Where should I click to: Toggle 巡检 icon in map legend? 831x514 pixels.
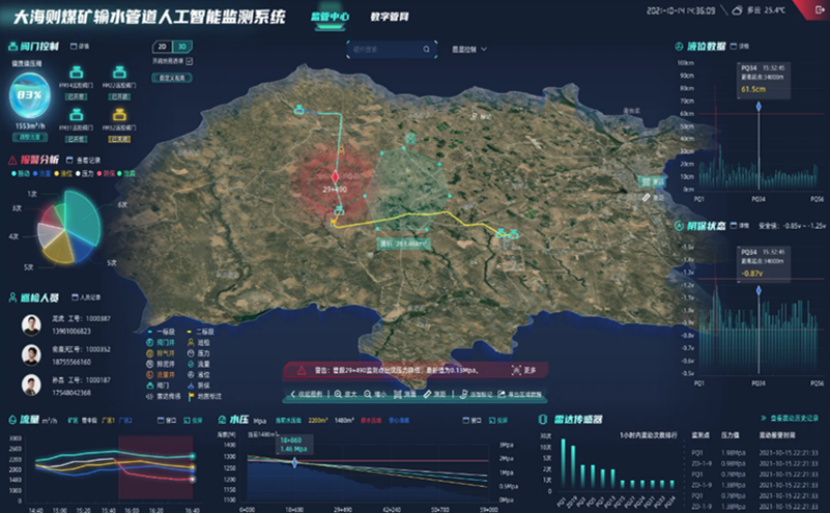coord(191,342)
